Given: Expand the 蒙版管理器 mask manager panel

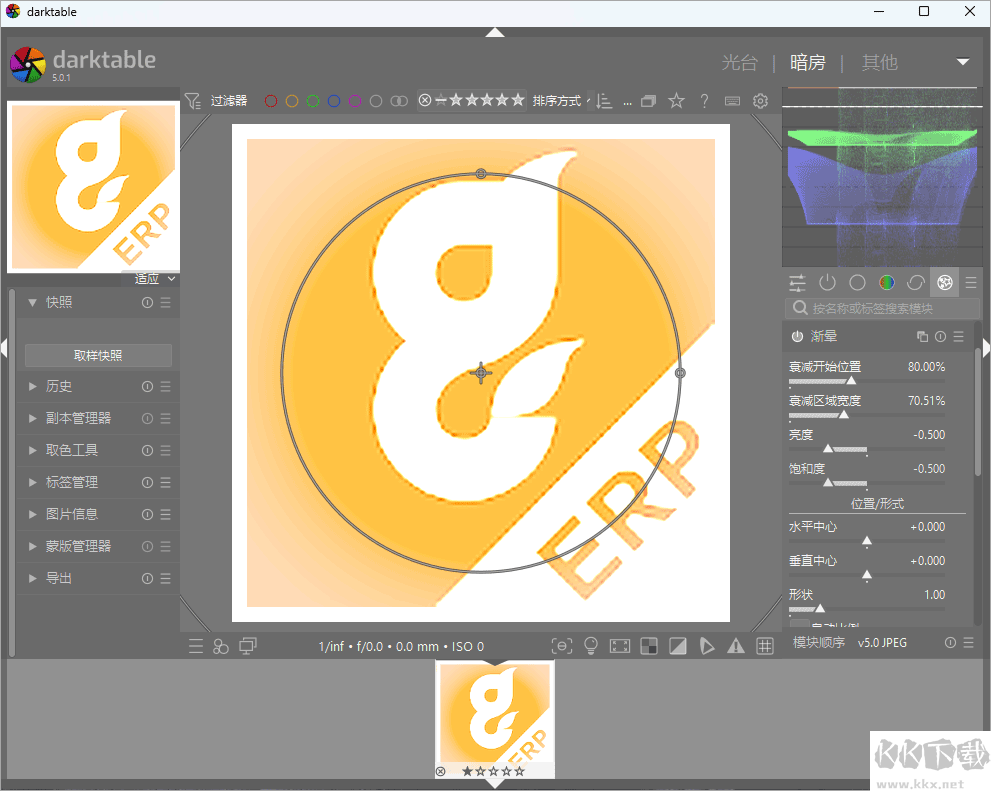Looking at the screenshot, I should pos(32,546).
